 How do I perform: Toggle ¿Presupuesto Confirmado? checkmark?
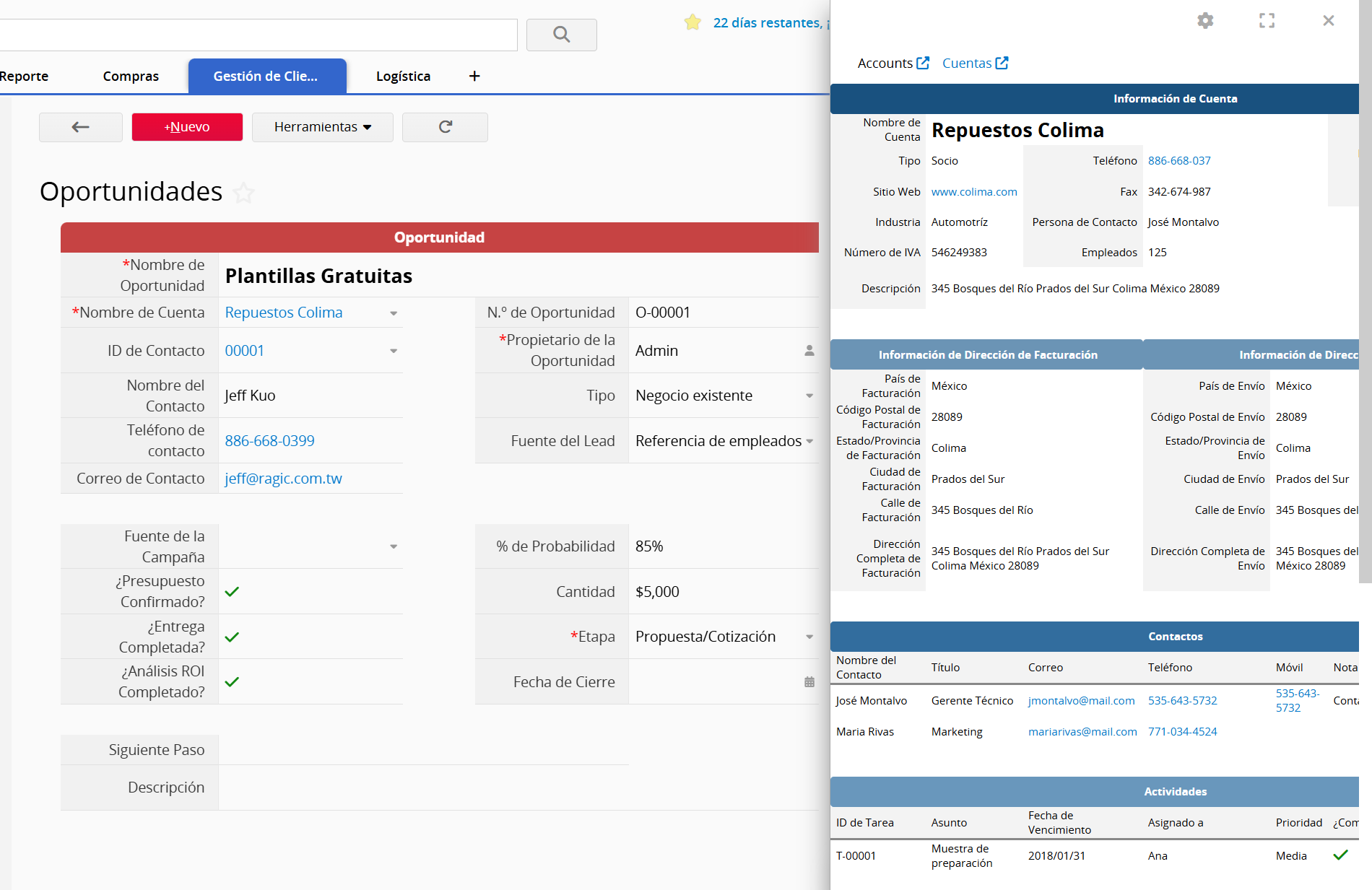coord(232,592)
